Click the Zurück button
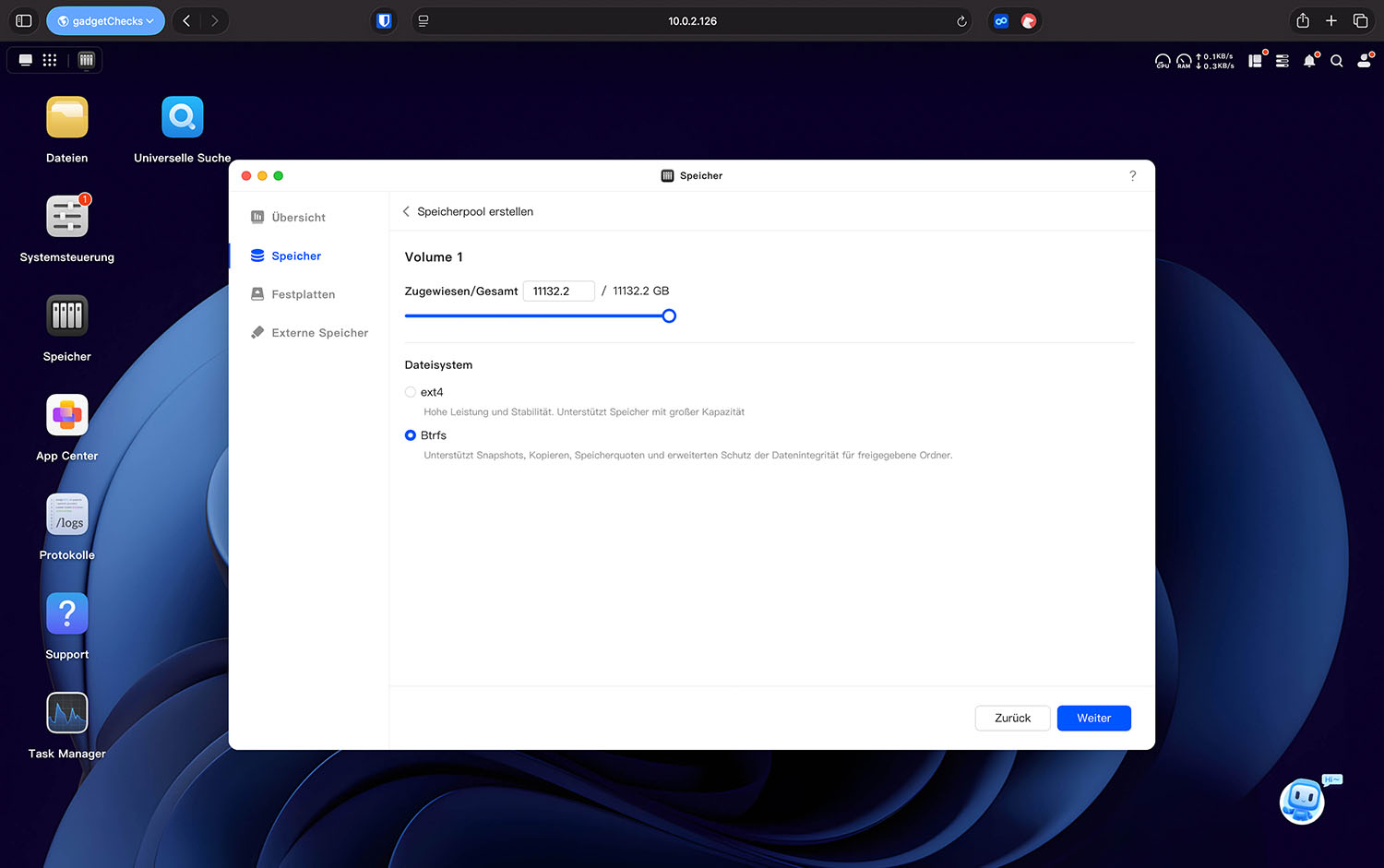This screenshot has height=868, width=1384. [x=1012, y=718]
